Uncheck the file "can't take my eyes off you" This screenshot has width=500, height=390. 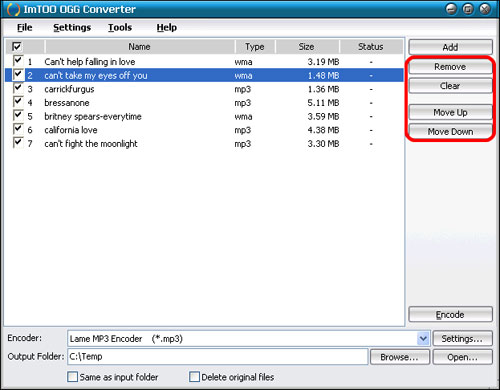(x=18, y=74)
